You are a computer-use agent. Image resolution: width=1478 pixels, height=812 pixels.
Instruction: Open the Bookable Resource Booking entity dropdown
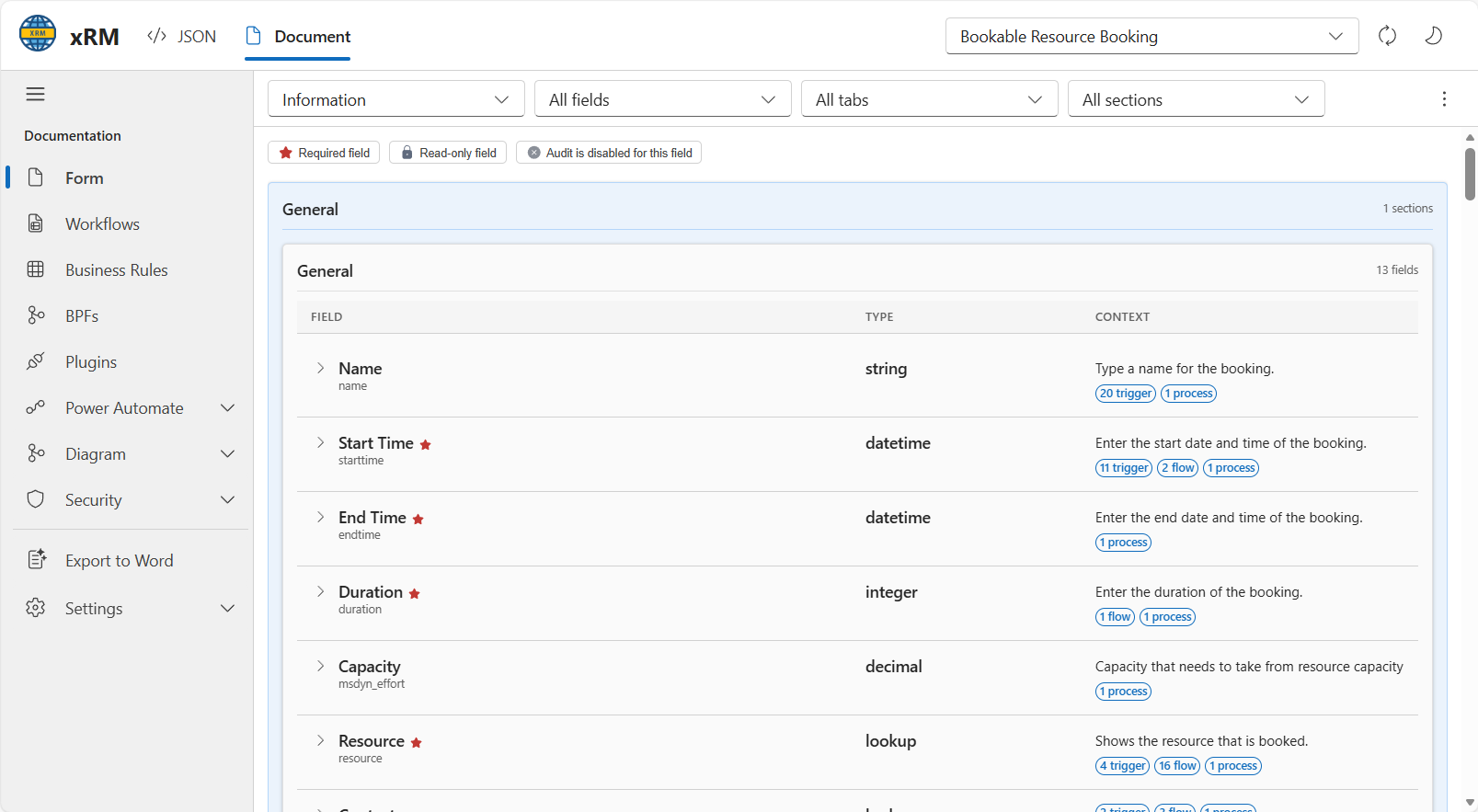1151,36
